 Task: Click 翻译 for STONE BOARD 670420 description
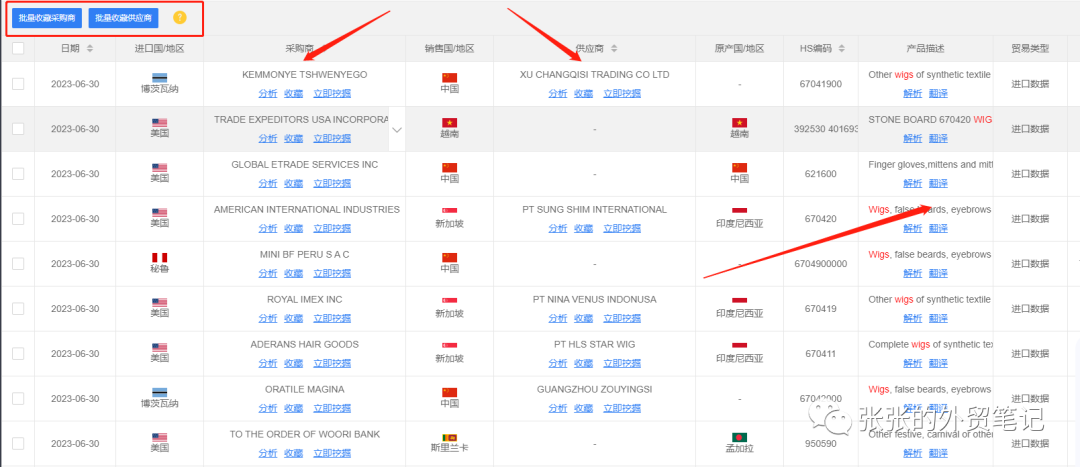pos(938,138)
